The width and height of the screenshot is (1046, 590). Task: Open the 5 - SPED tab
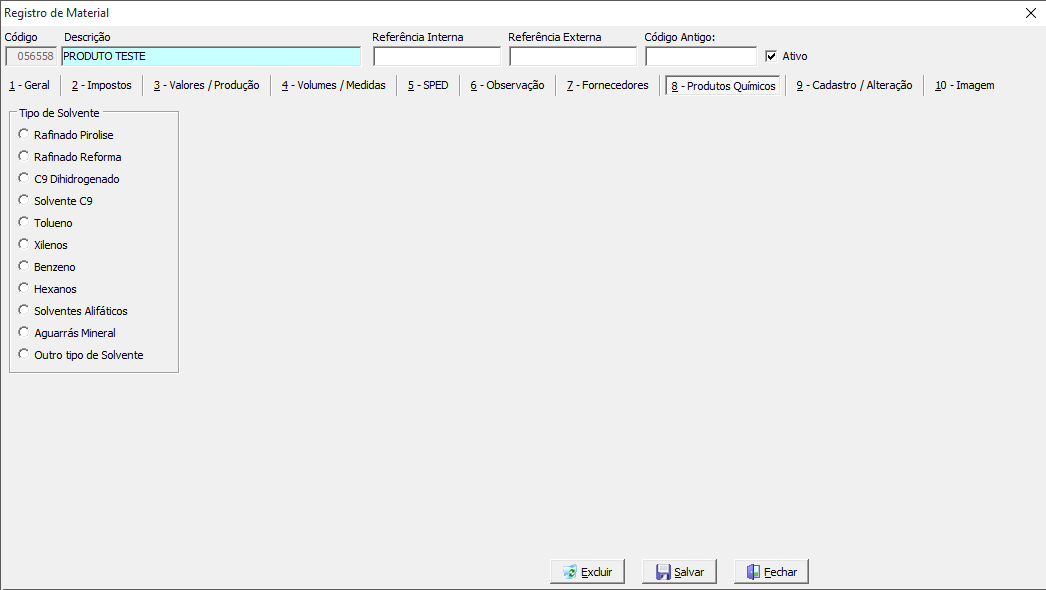click(427, 85)
